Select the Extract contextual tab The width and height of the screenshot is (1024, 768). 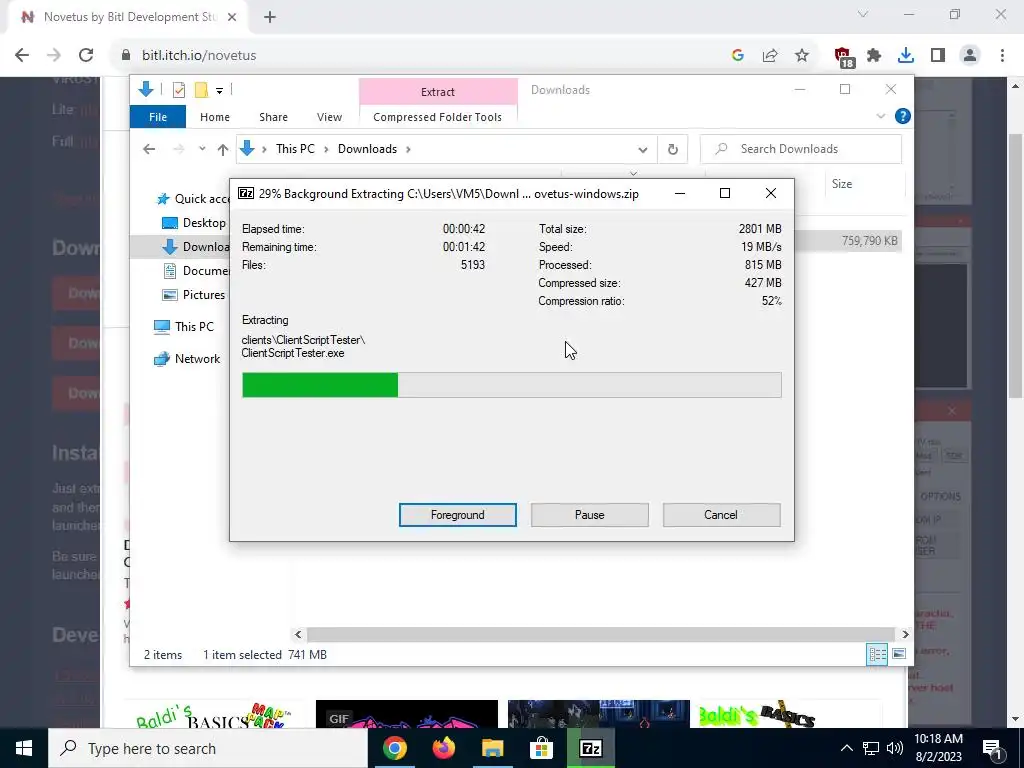click(438, 91)
